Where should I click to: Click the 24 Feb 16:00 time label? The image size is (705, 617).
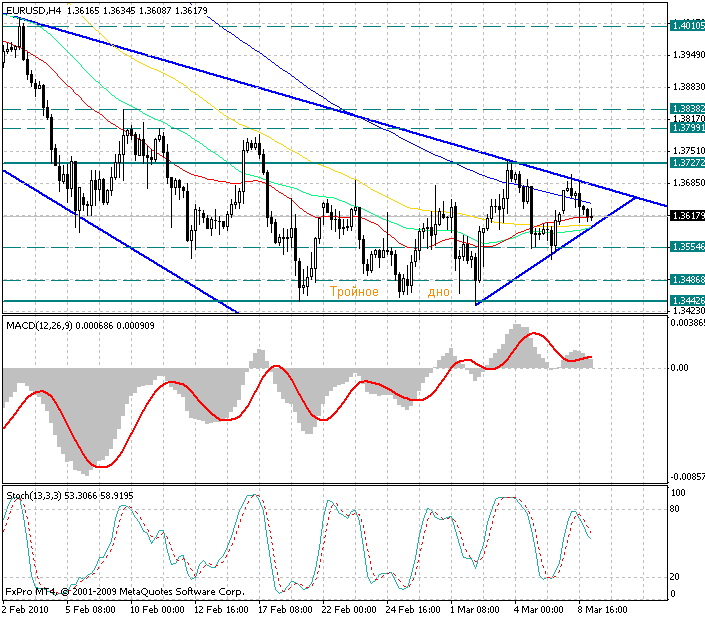(413, 610)
